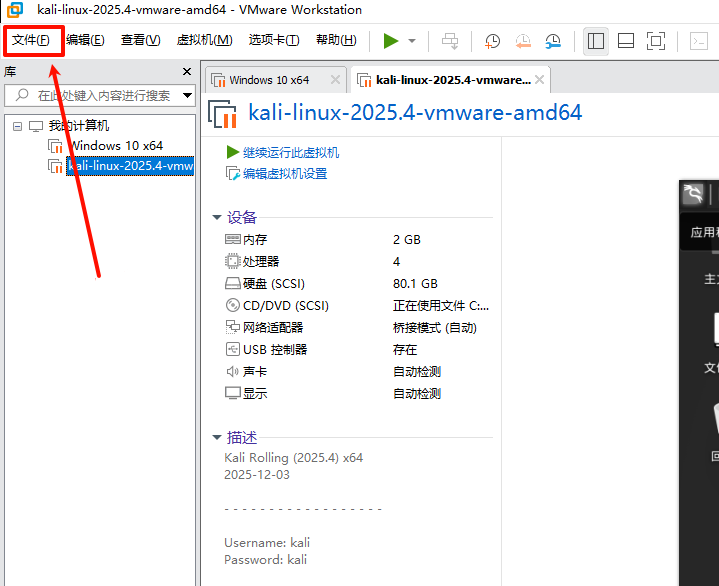Click the hard disk icon beside 硬盘
Screen dimensions: 719x586
pos(232,283)
